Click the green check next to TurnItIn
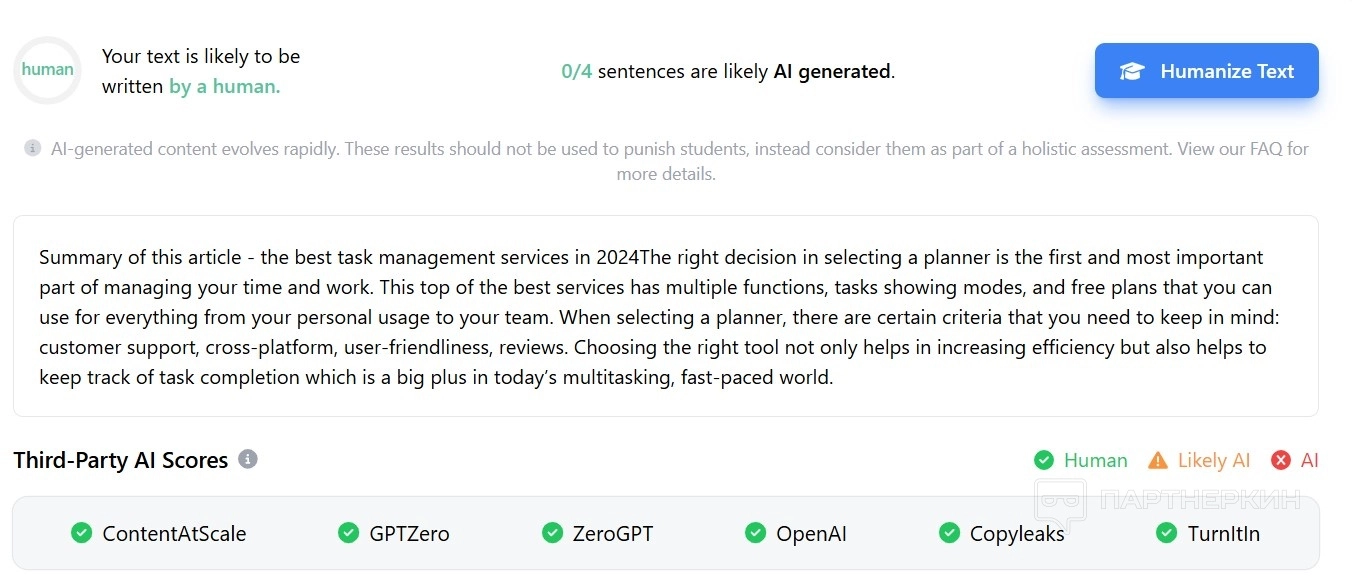 click(1167, 533)
